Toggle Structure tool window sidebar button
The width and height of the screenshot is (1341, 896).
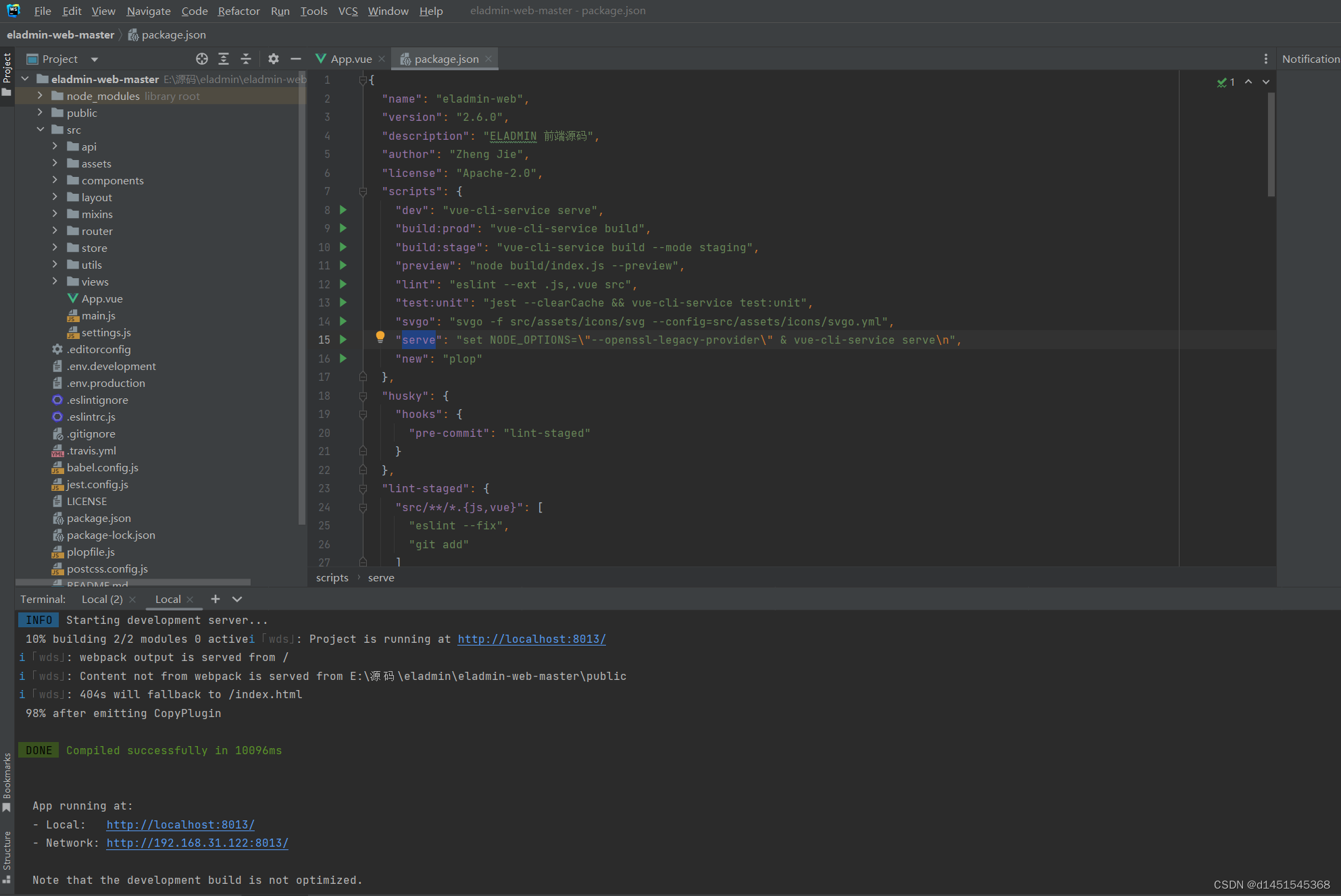(x=7, y=855)
